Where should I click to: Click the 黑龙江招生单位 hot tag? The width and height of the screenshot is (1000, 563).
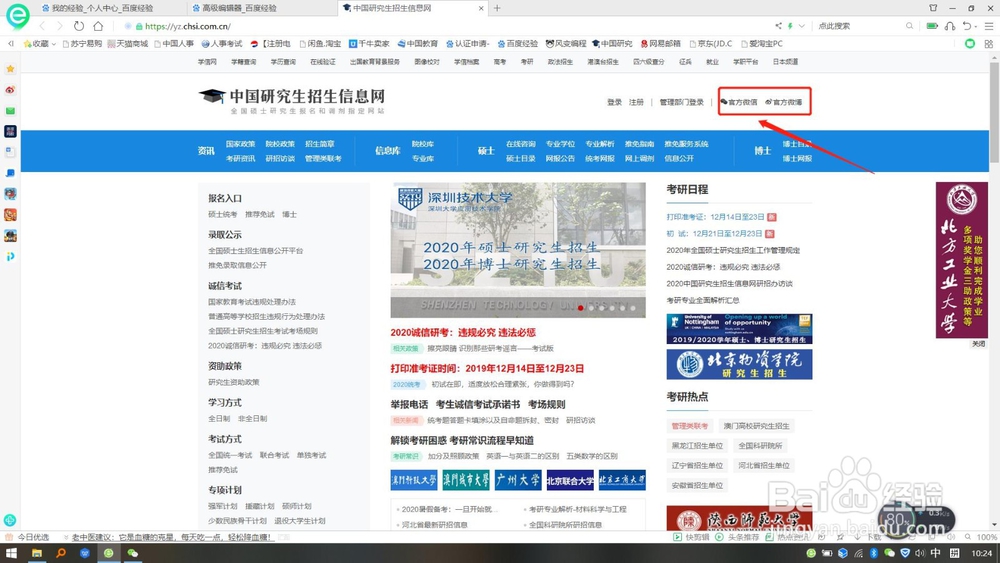(x=697, y=446)
